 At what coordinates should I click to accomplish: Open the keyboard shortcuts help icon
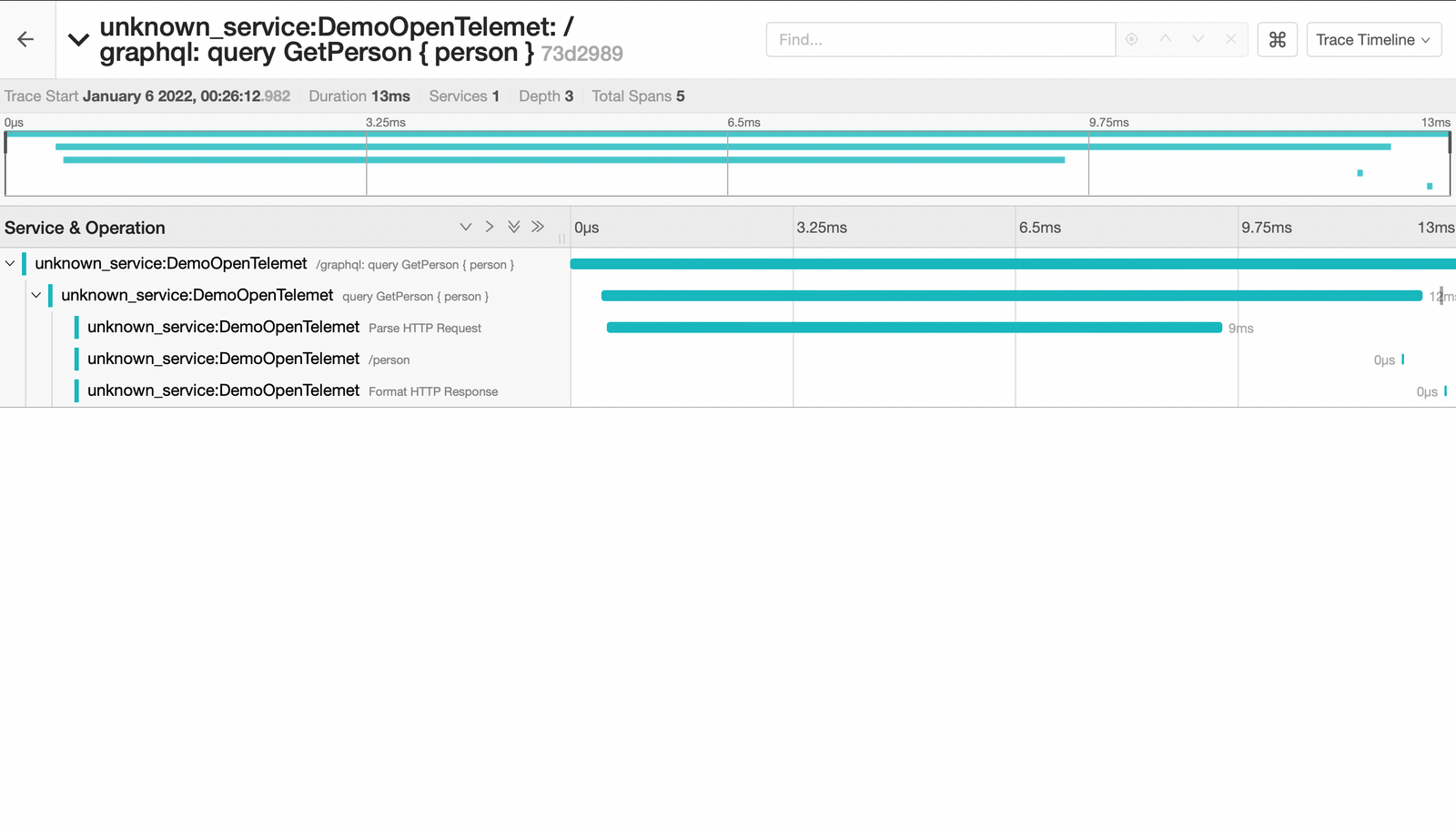click(1277, 39)
